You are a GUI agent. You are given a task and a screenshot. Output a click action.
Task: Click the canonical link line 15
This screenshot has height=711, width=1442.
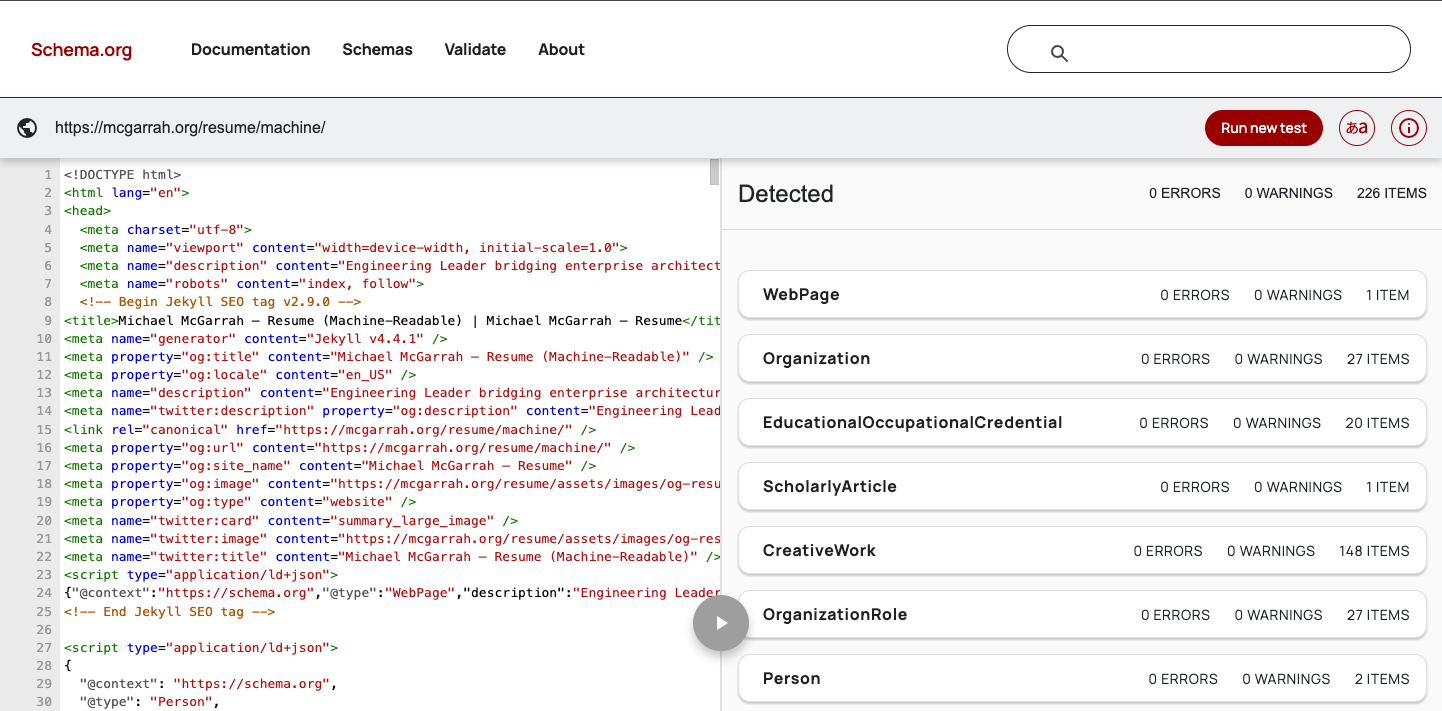coord(330,430)
